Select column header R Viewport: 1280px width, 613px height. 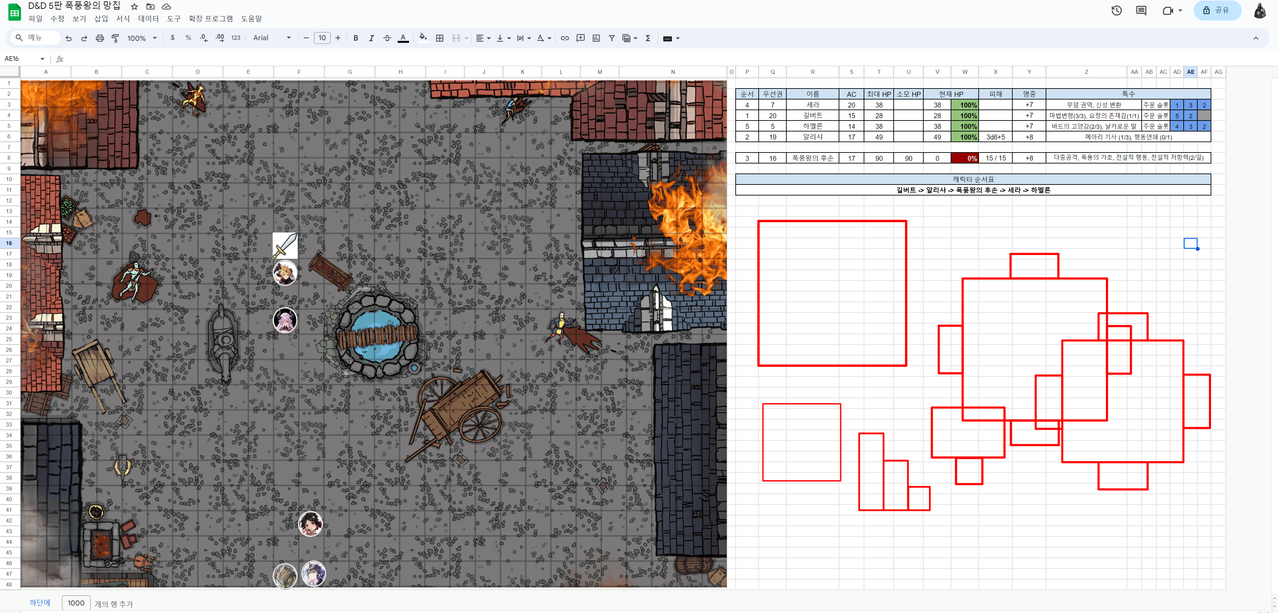click(812, 72)
